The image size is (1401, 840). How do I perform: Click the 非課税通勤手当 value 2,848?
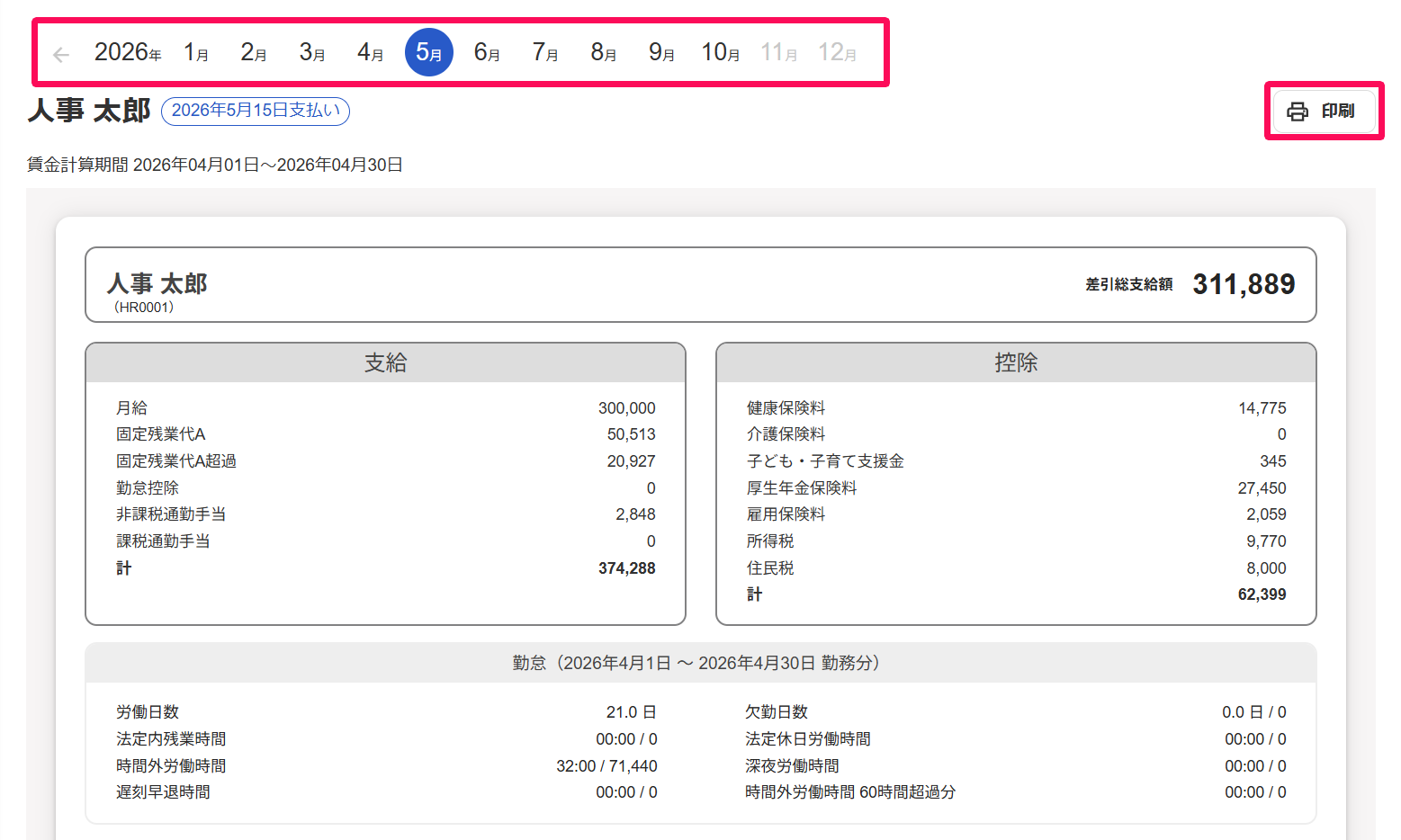pos(635,514)
